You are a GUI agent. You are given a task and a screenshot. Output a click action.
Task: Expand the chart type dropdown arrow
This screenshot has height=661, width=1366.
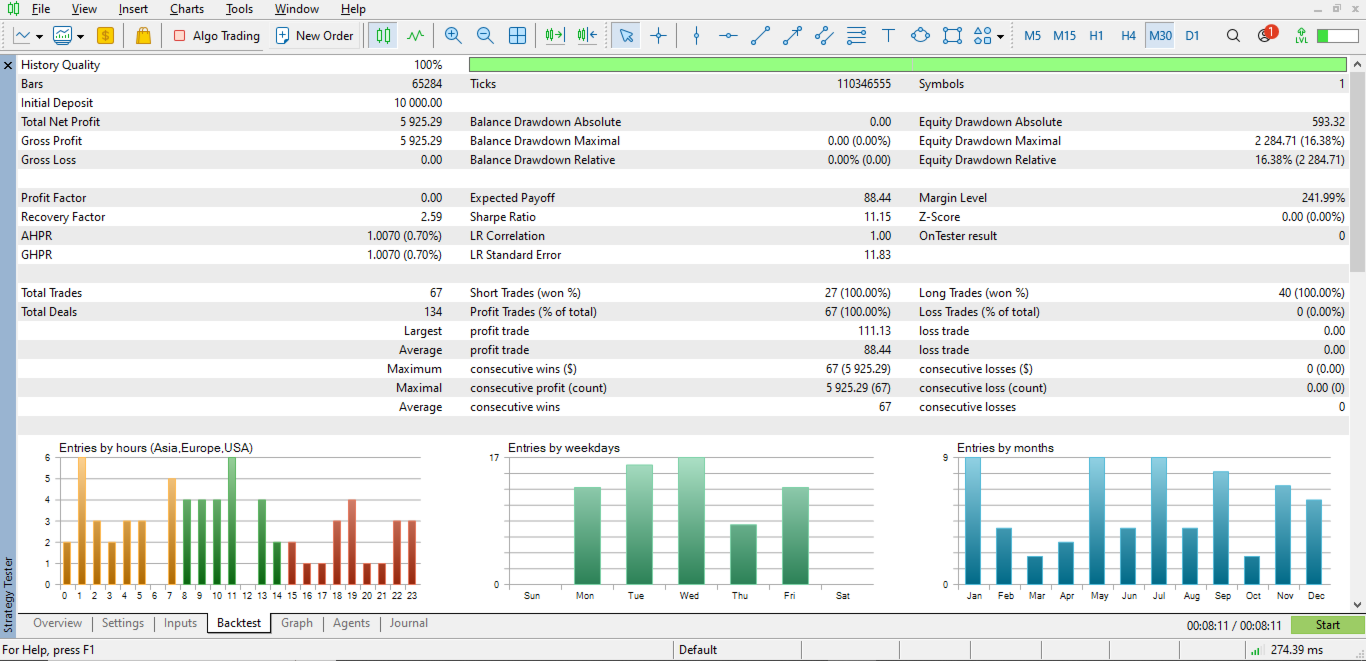(39, 37)
